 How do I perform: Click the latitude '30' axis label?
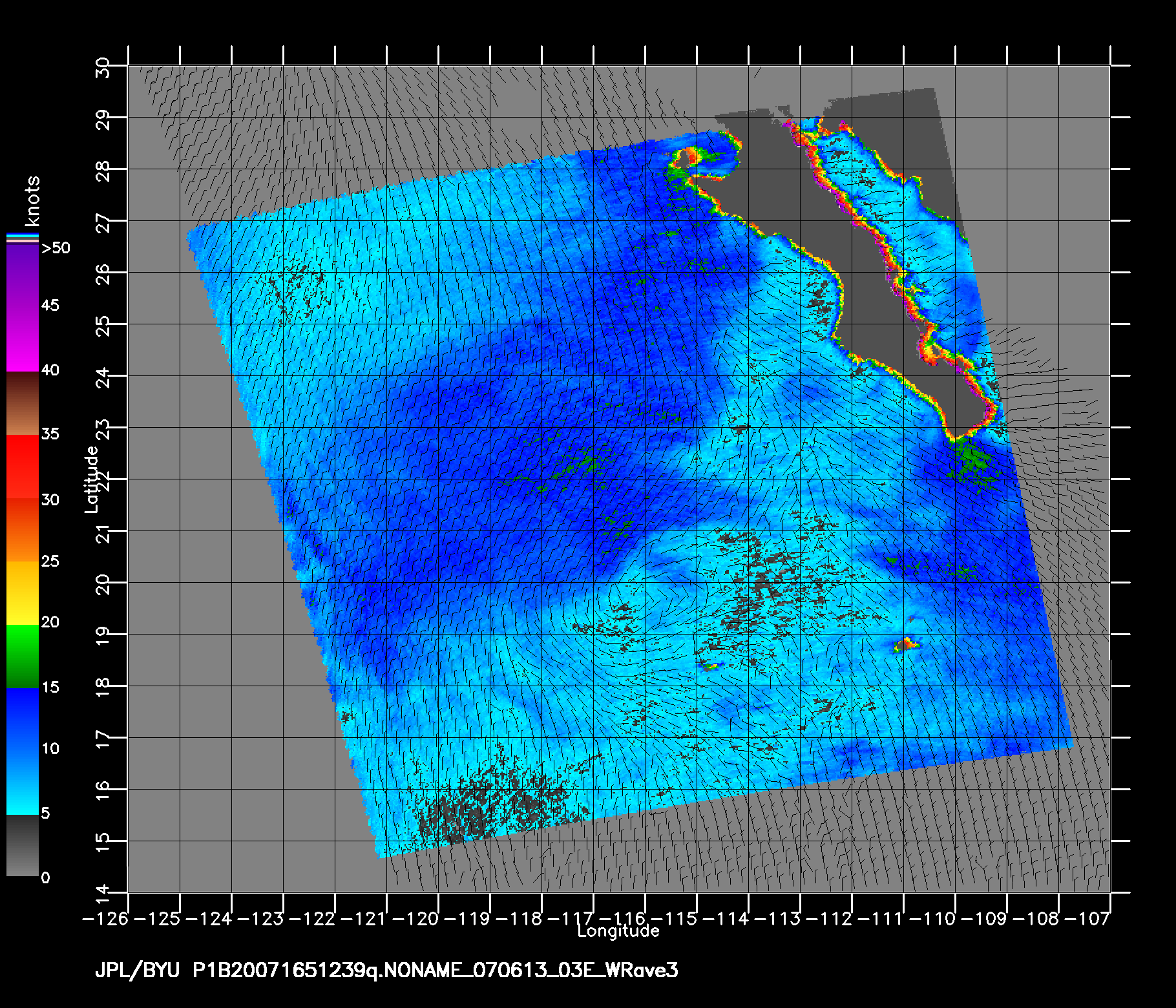tap(103, 67)
